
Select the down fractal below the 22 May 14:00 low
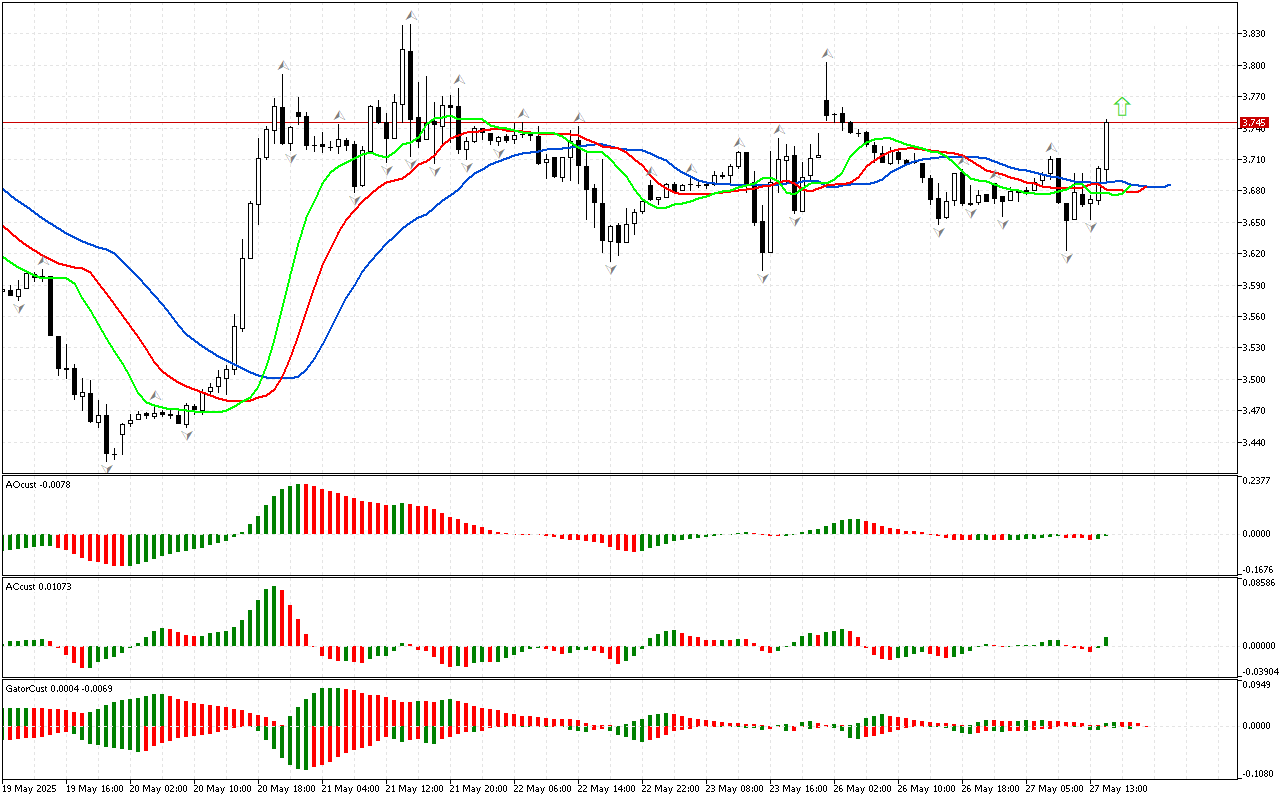(610, 269)
